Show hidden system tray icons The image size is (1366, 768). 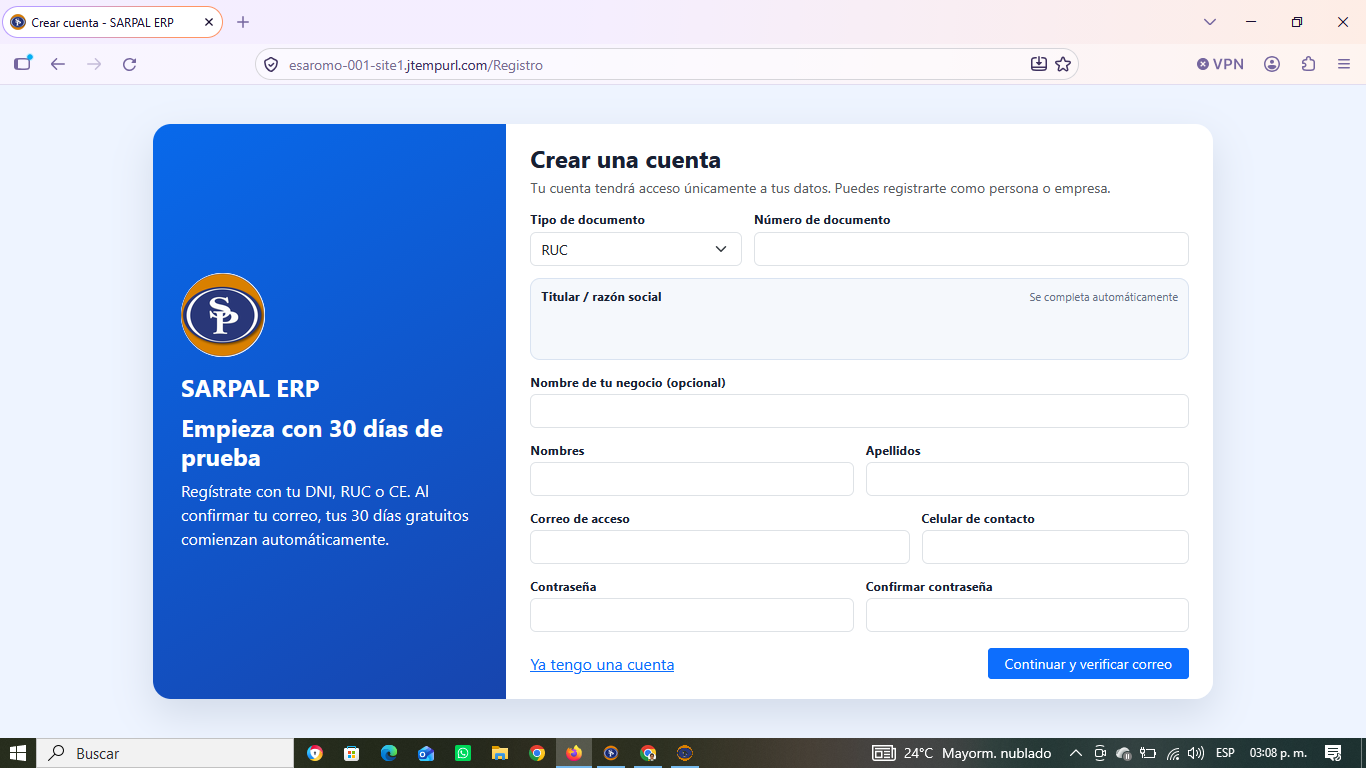click(x=1076, y=753)
